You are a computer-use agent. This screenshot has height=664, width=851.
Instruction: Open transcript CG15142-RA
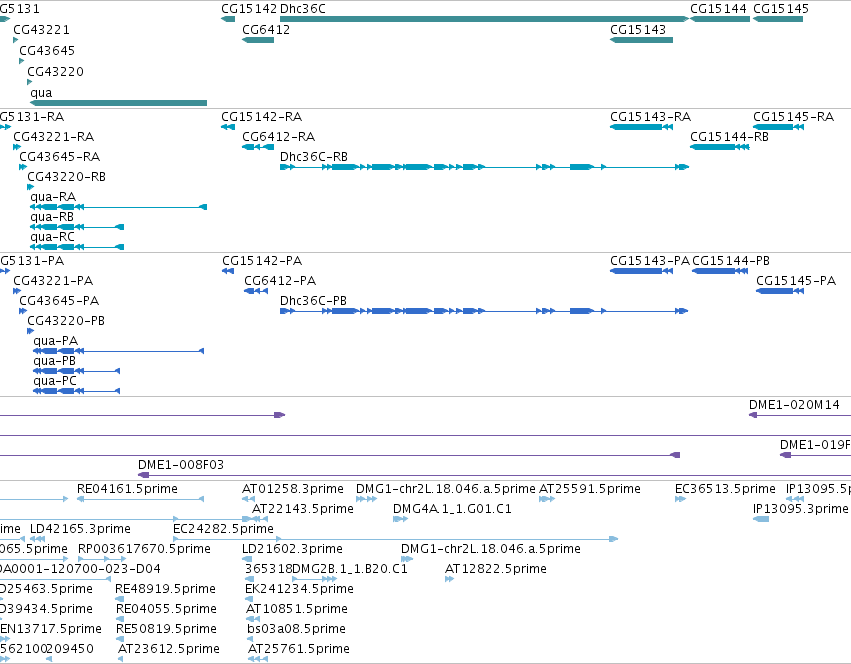pyautogui.click(x=262, y=117)
